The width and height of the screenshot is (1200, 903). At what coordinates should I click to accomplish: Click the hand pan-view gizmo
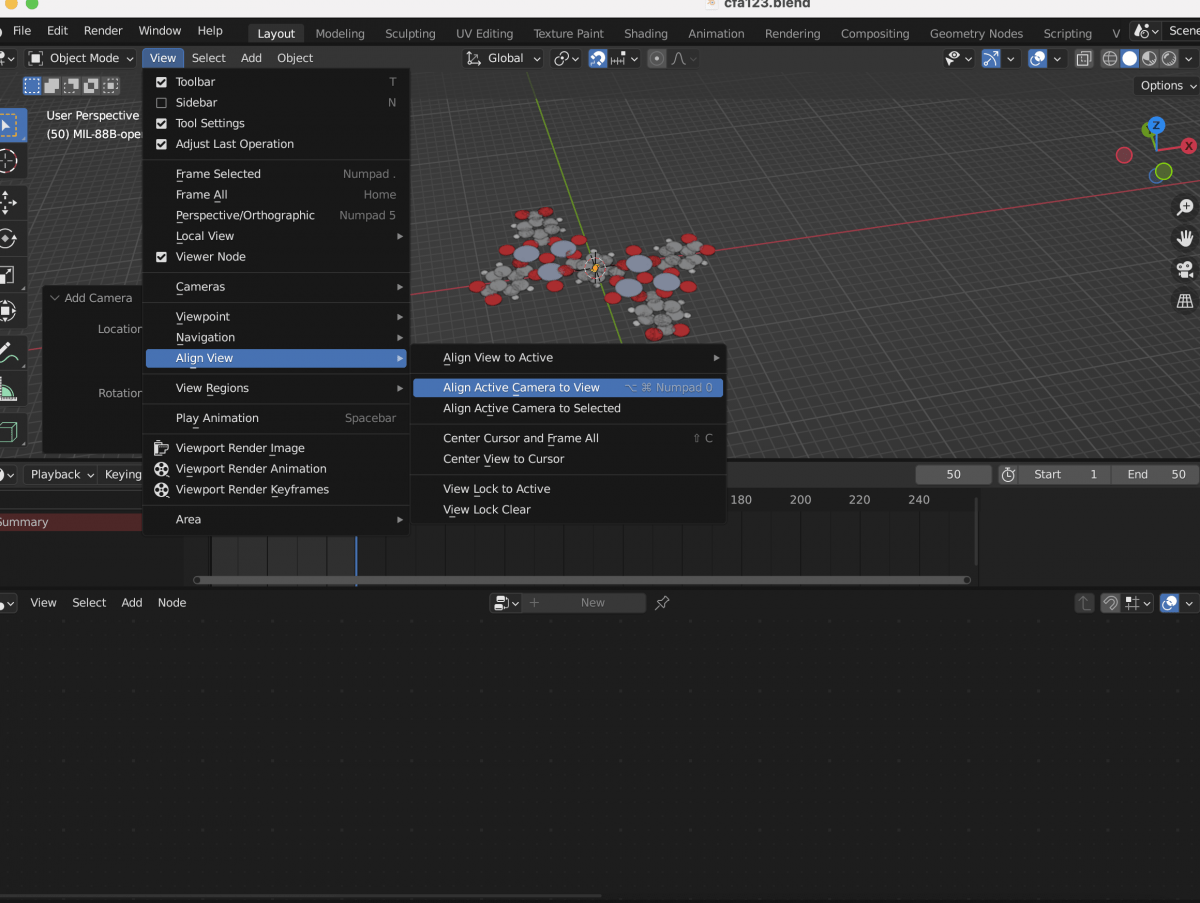click(x=1185, y=239)
